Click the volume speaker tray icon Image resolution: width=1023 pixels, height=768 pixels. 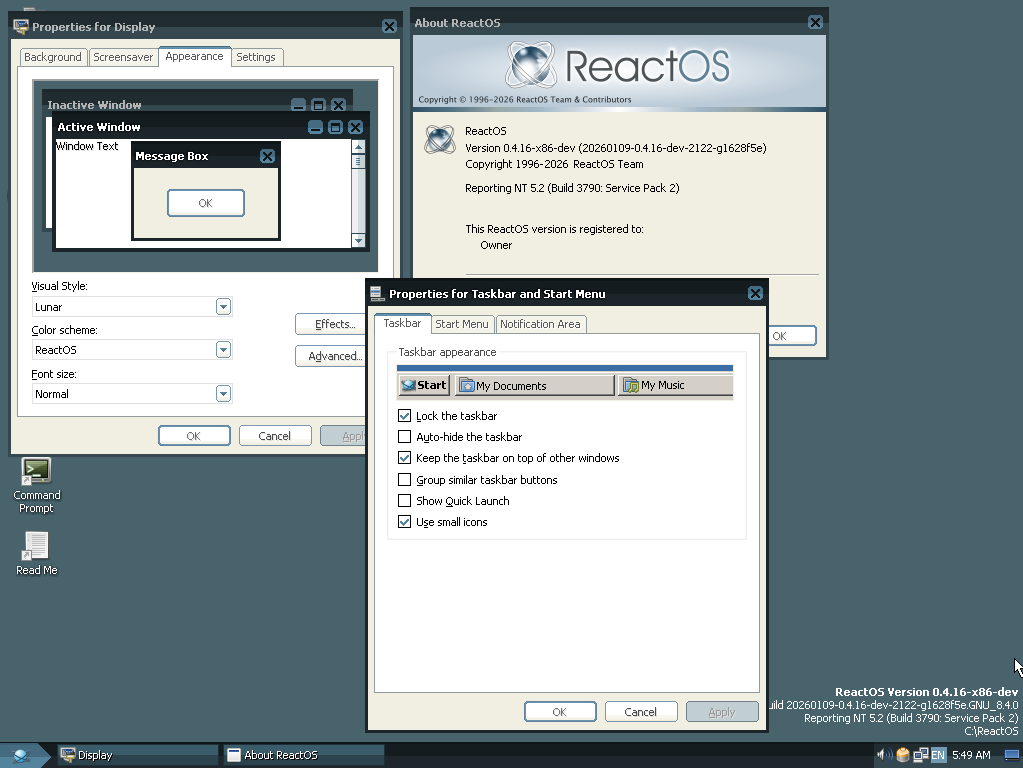coord(884,755)
